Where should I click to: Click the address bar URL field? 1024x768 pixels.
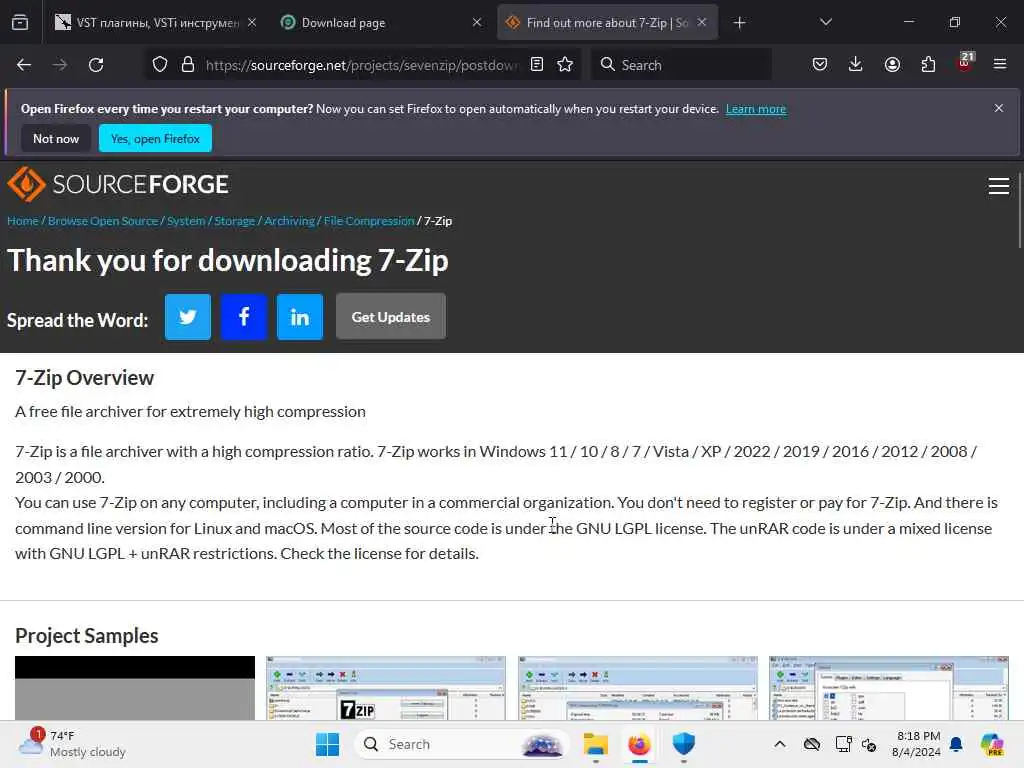tap(362, 65)
